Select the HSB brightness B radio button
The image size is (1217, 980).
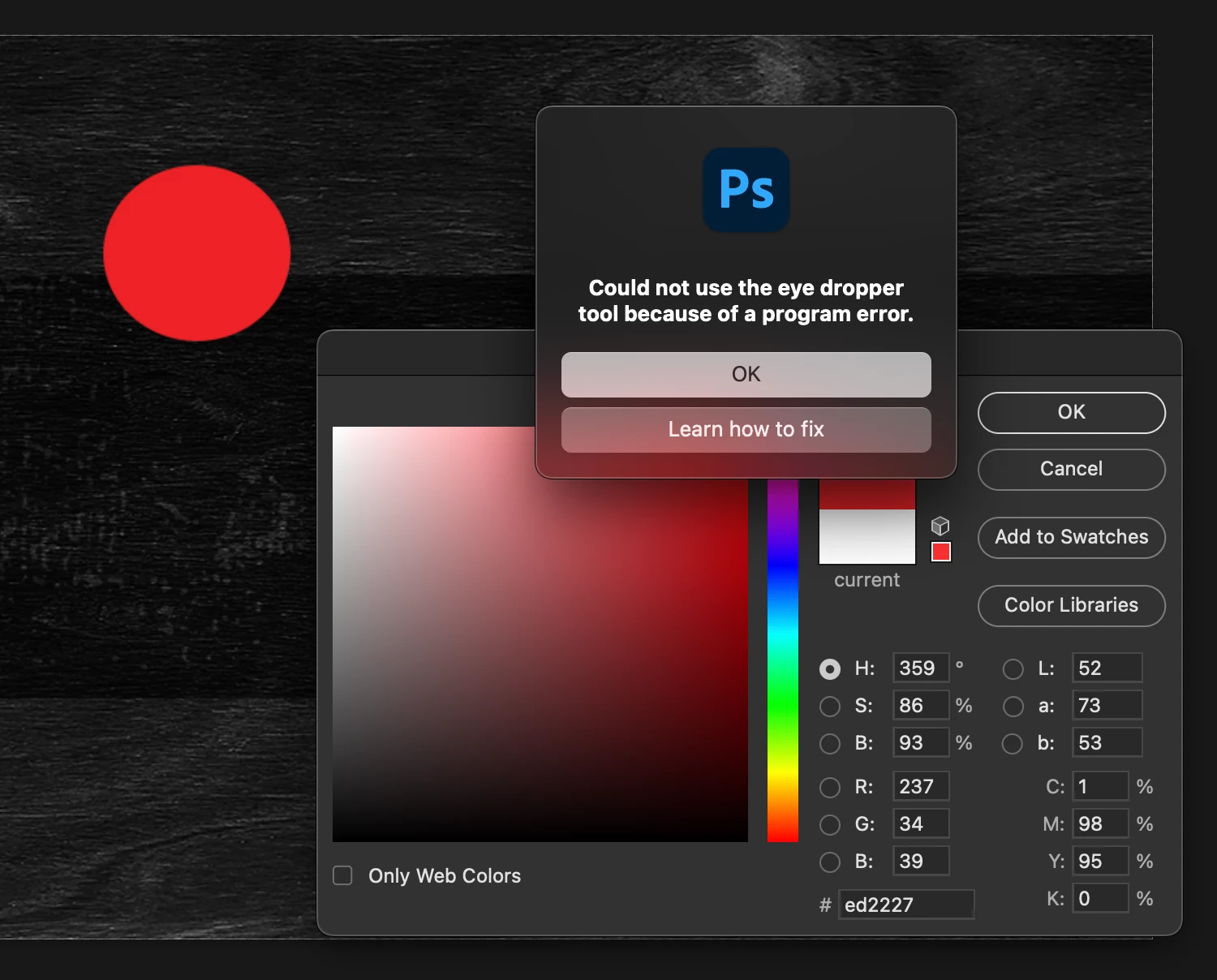click(x=830, y=744)
